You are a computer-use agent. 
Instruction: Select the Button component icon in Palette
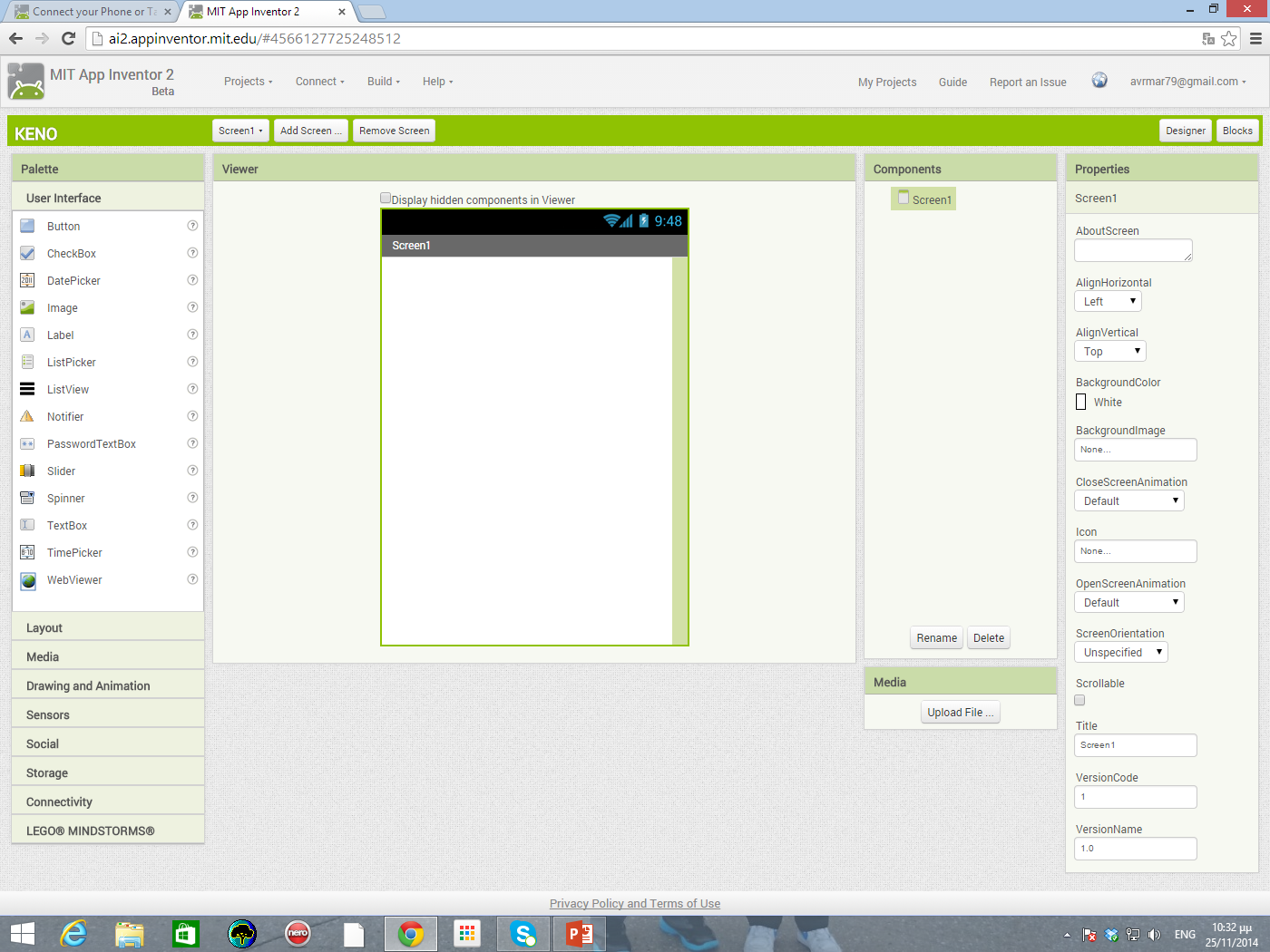click(27, 226)
